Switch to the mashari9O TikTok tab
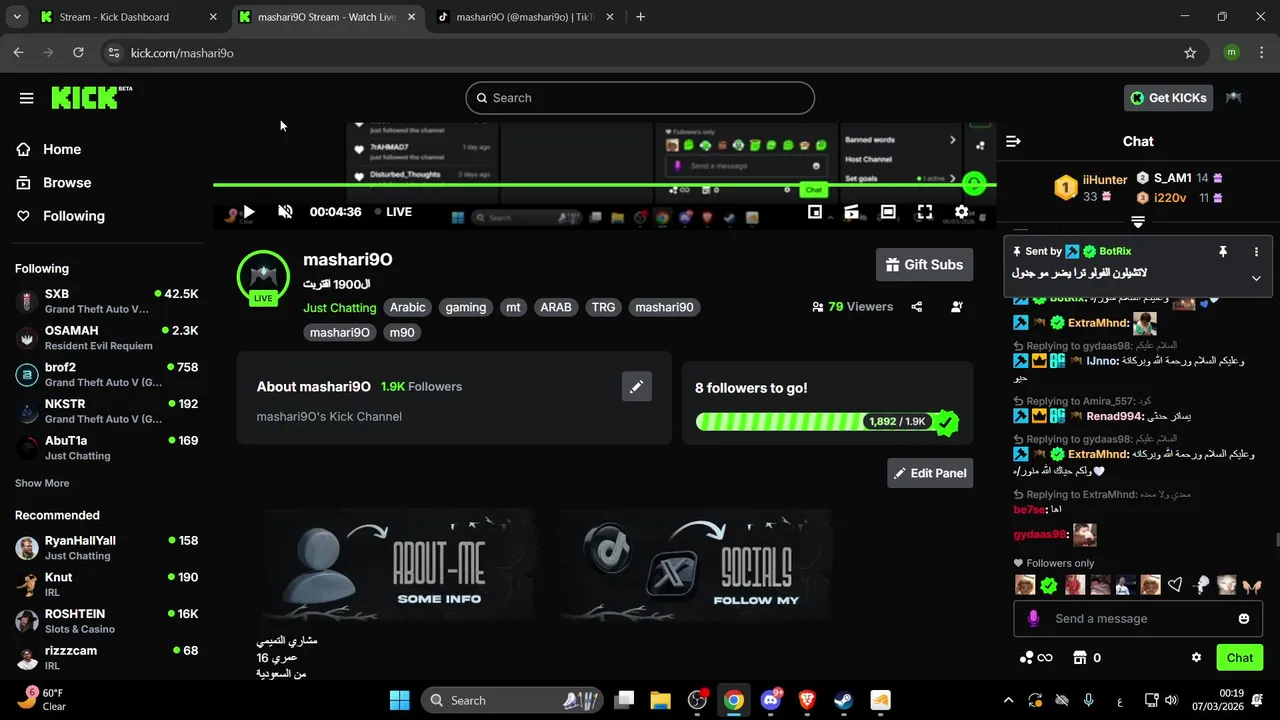The width and height of the screenshot is (1280, 720). point(526,17)
